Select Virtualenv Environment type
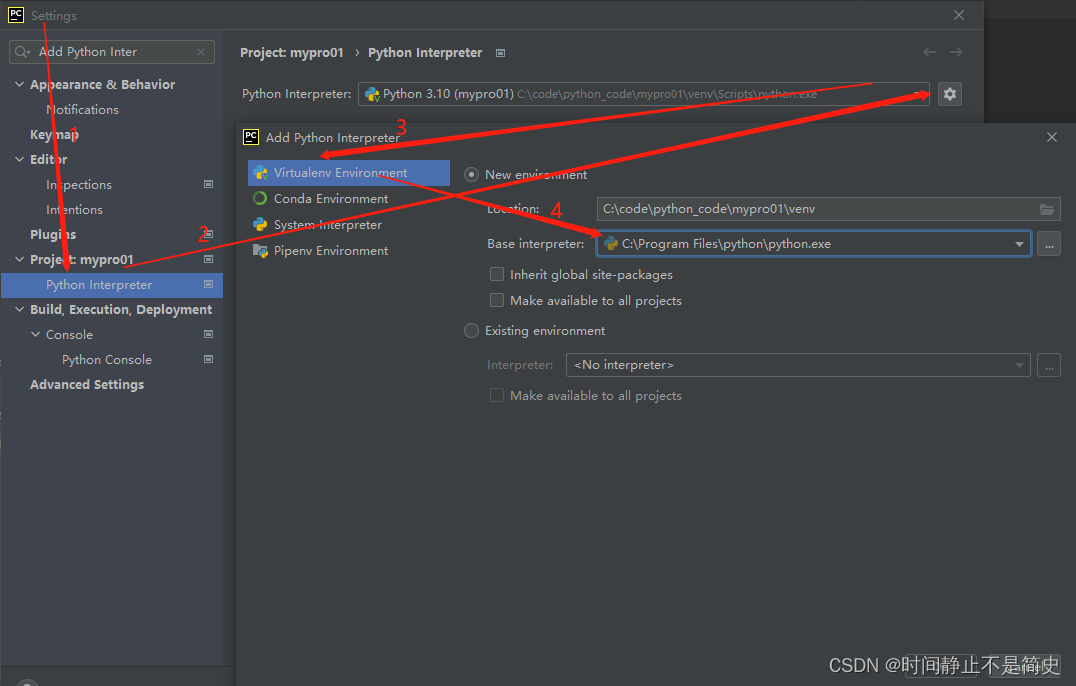 click(349, 173)
